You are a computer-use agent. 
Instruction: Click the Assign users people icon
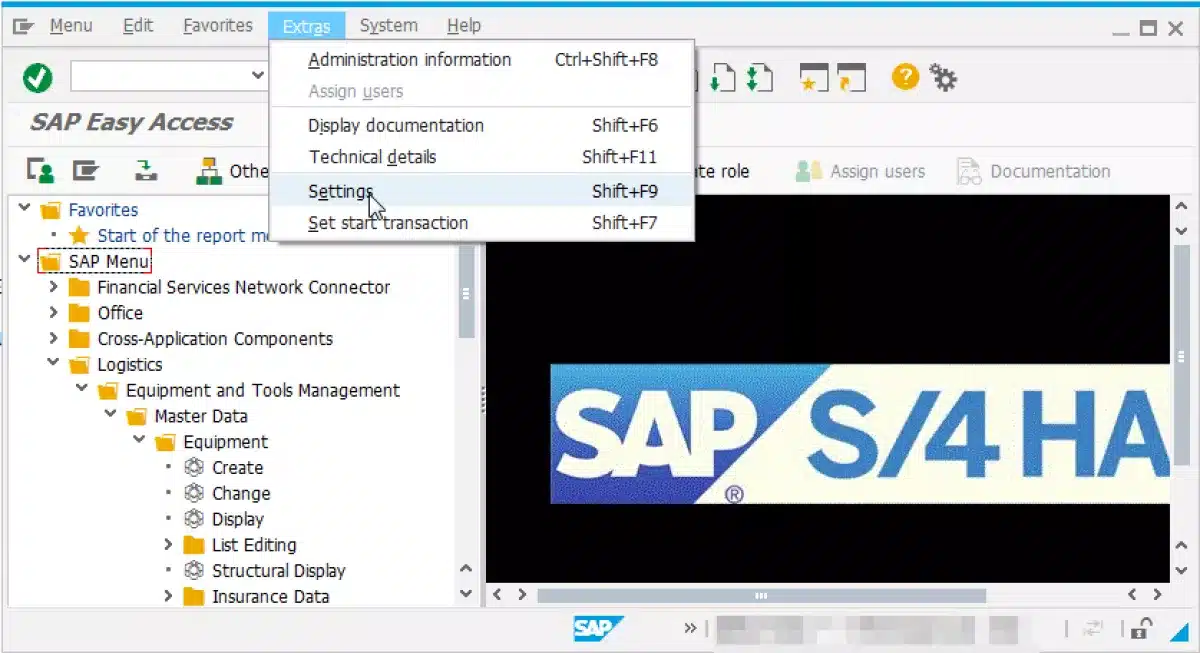tap(809, 171)
